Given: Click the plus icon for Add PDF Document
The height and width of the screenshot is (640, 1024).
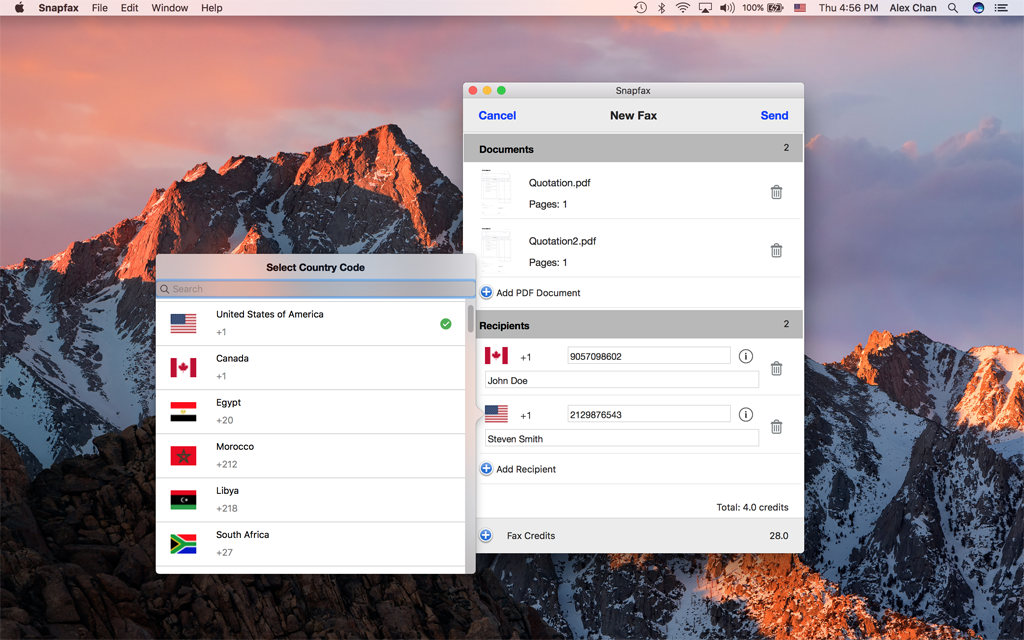Looking at the screenshot, I should (486, 293).
